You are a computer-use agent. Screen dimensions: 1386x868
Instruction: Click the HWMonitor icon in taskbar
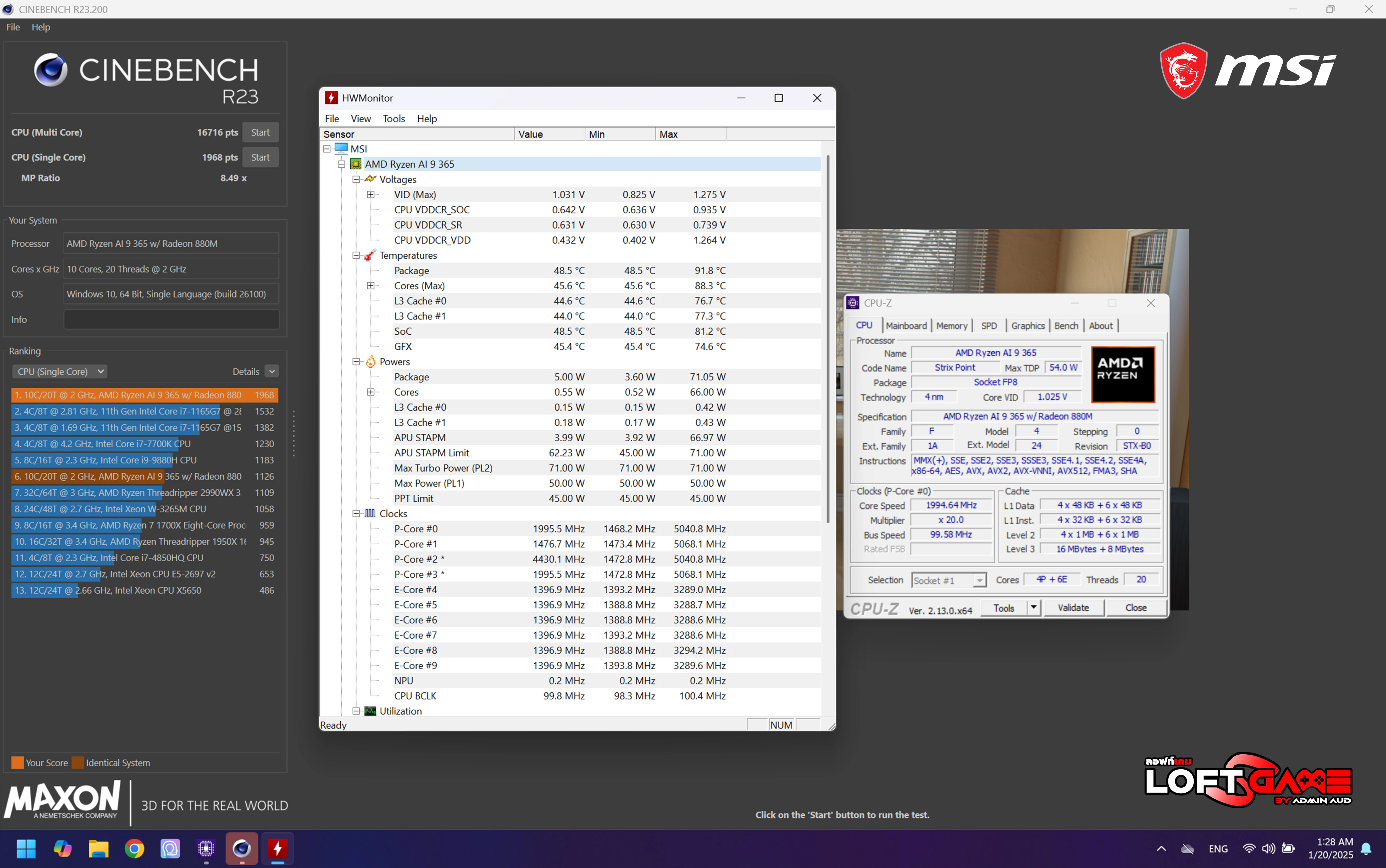click(x=278, y=848)
